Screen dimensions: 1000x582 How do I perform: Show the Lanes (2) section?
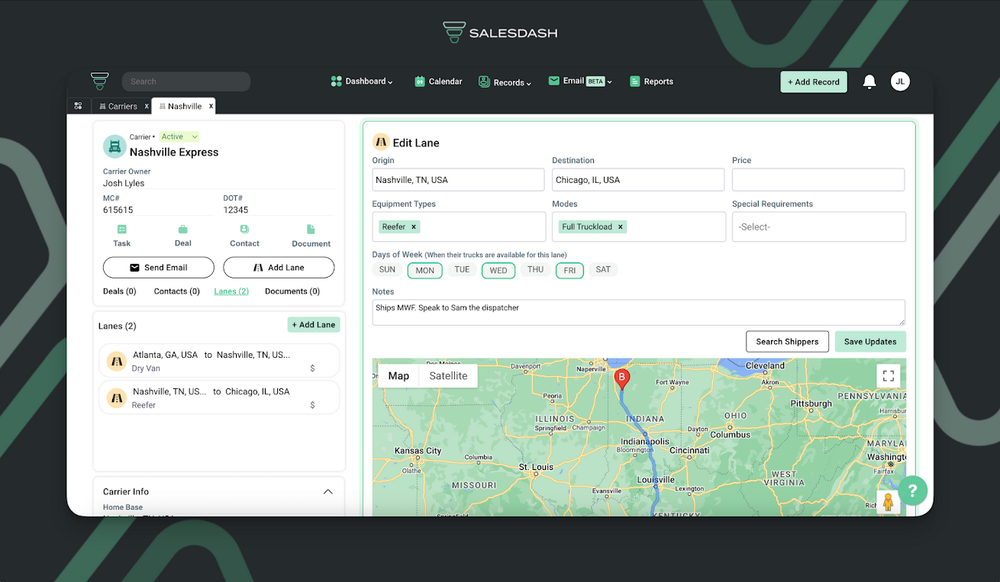pyautogui.click(x=231, y=291)
